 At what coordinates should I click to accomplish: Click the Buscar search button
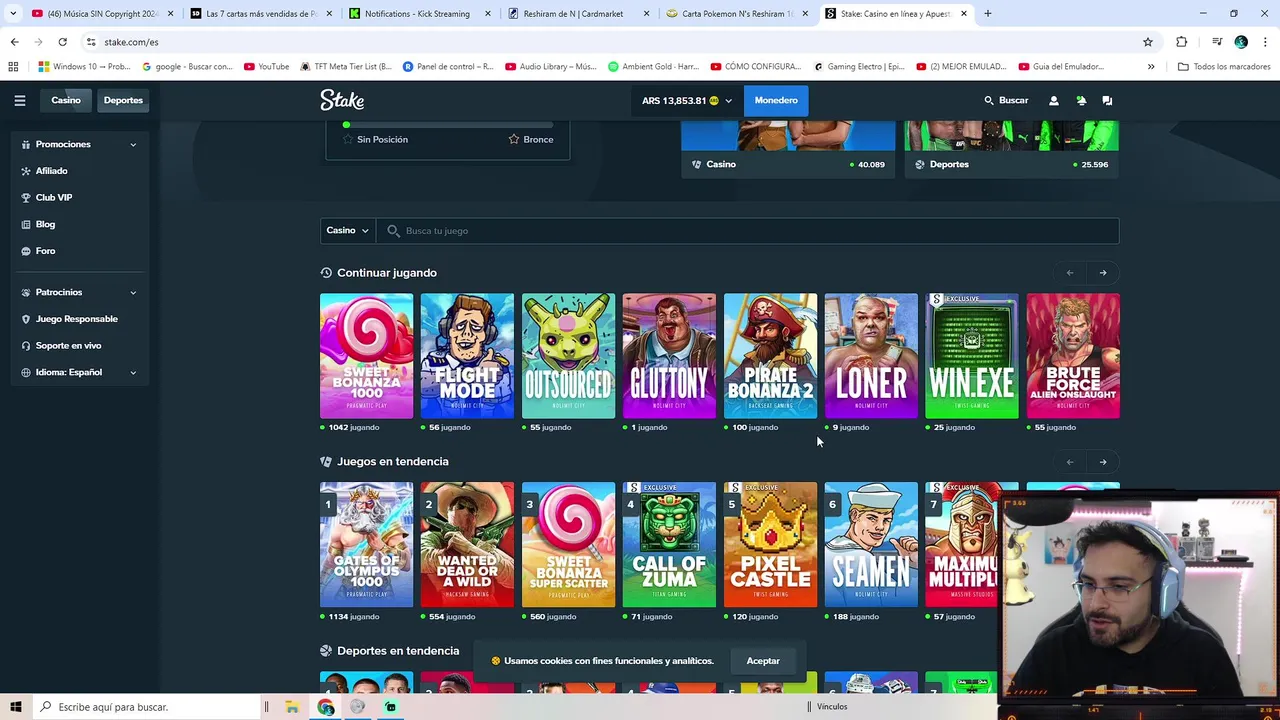pos(1005,100)
